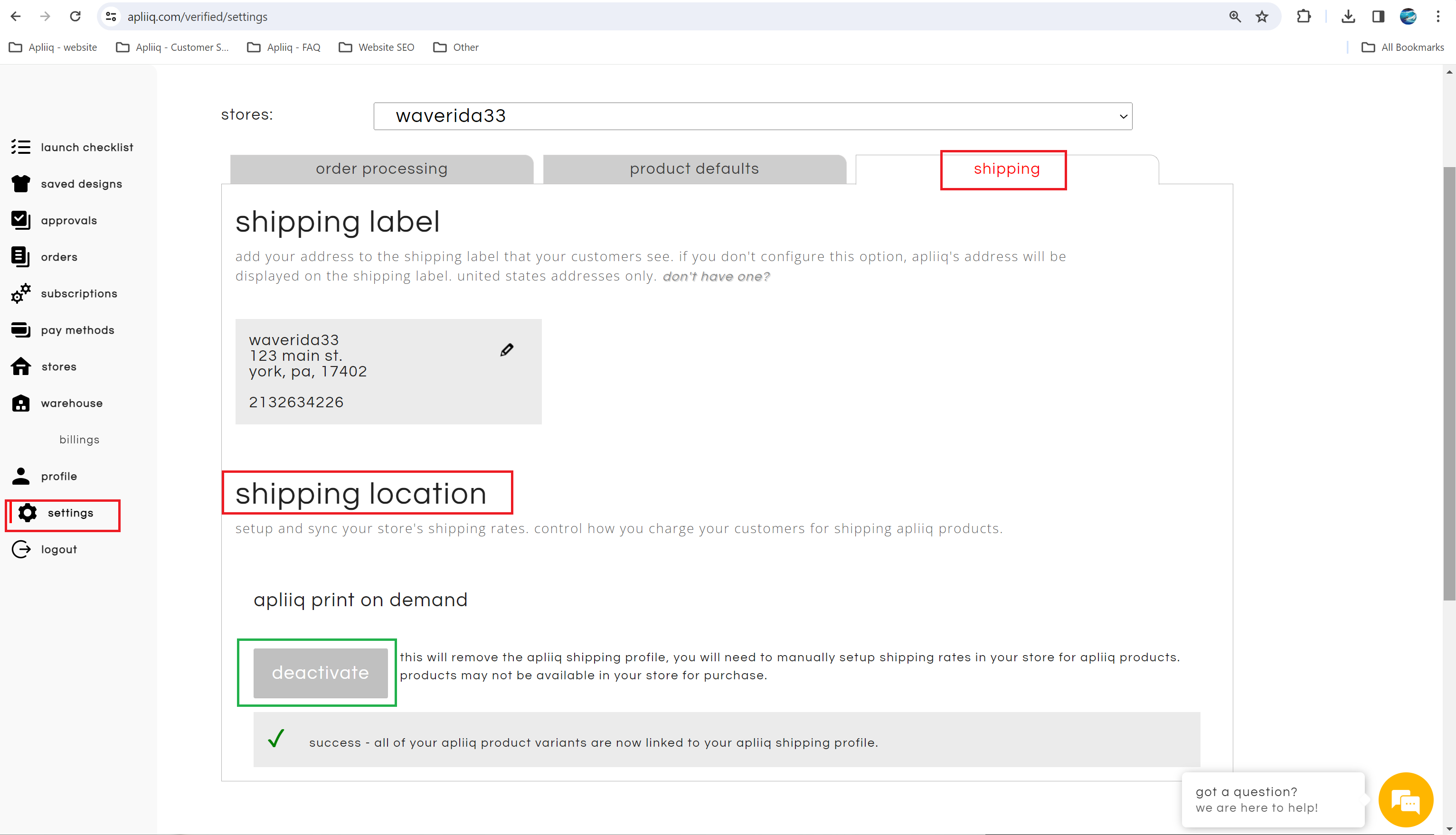Screen dimensions: 1456x835
Task: Expand the All Bookmarks folder
Action: tap(1403, 47)
